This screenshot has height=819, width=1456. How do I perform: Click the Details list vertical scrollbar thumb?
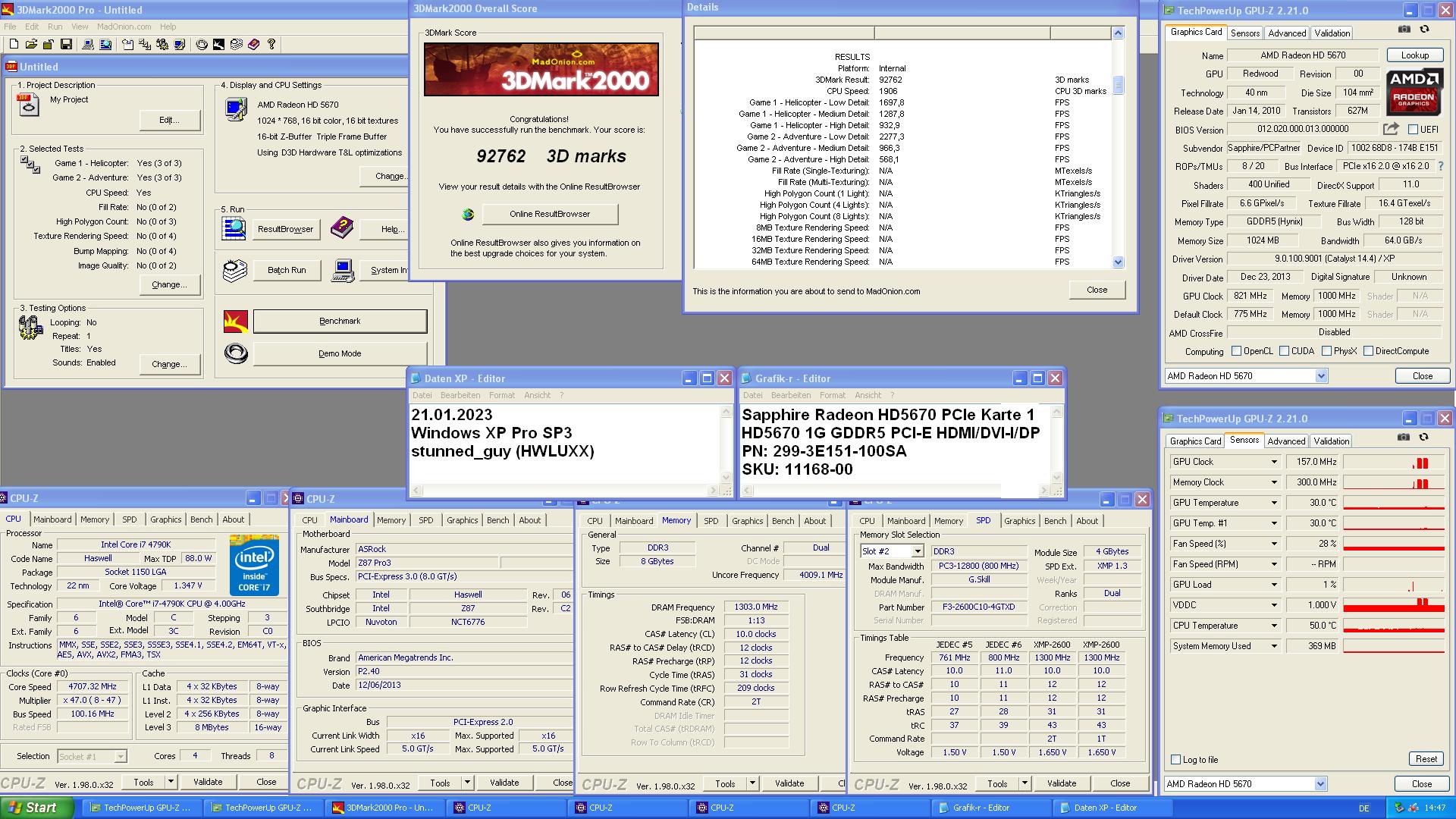pos(1118,84)
